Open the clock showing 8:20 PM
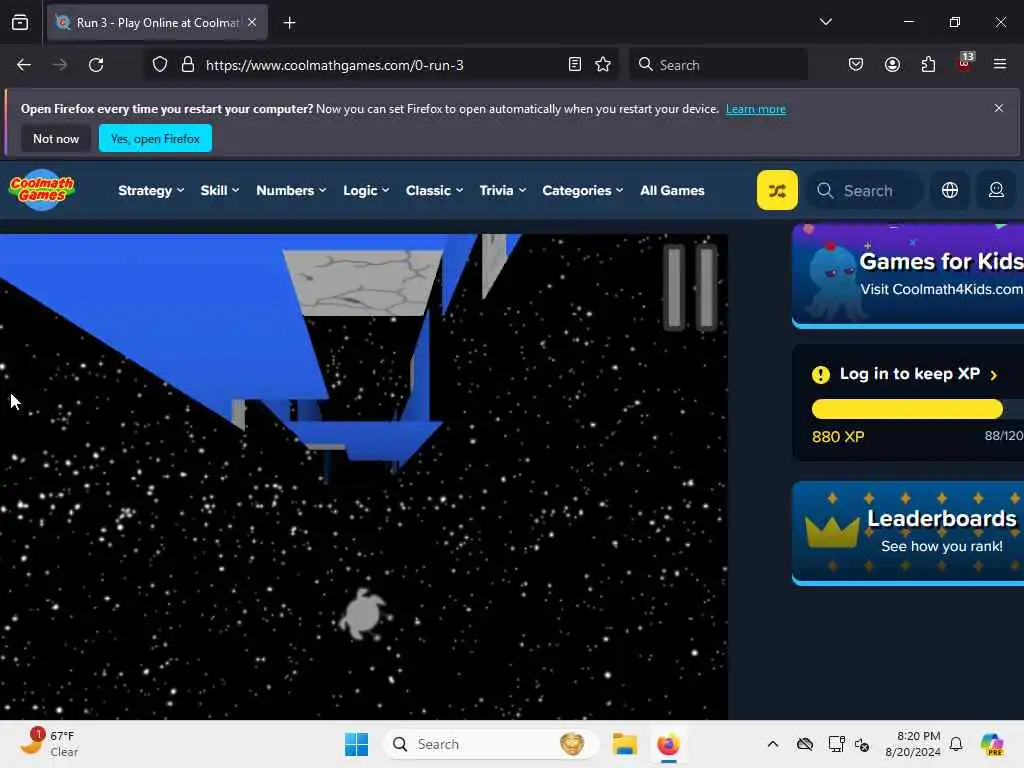 913,744
